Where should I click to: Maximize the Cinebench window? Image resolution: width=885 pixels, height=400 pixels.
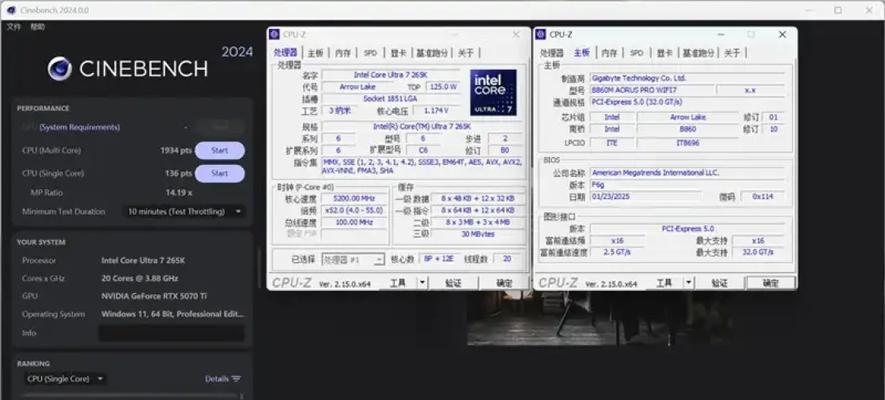coord(838,10)
